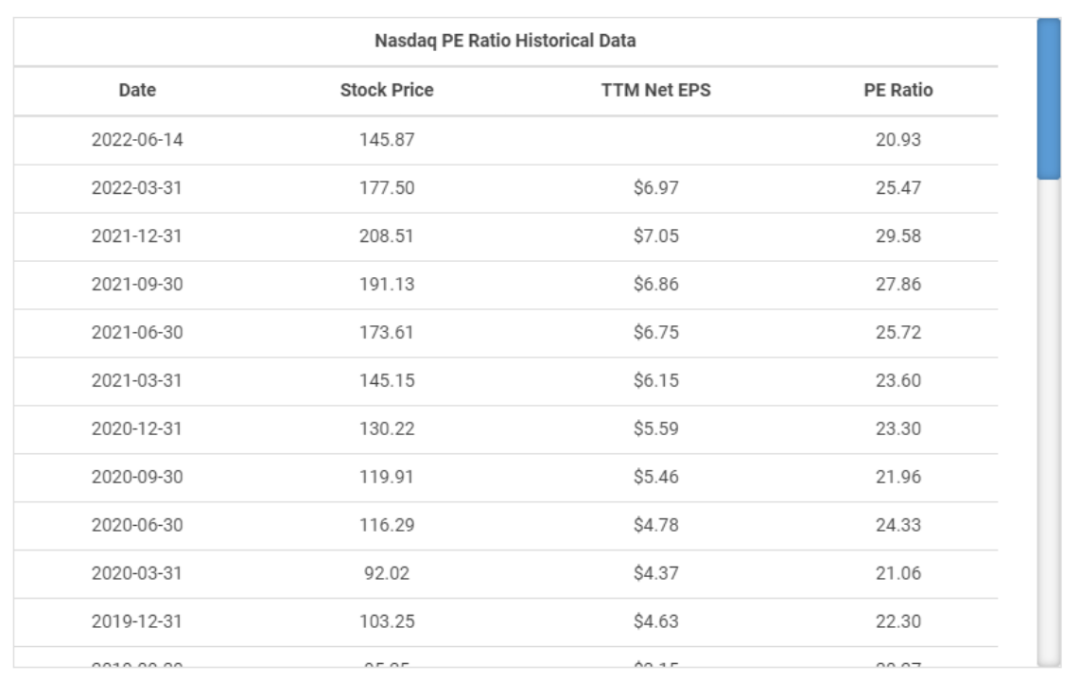Click the scrollbar track below the thumb

(x=1048, y=420)
